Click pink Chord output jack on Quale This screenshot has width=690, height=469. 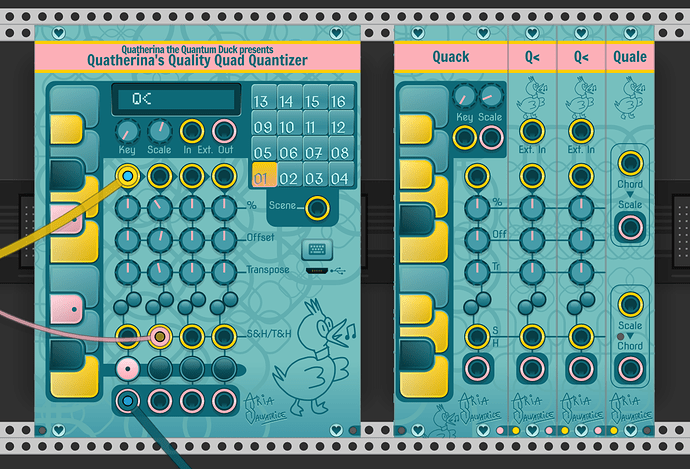click(630, 369)
